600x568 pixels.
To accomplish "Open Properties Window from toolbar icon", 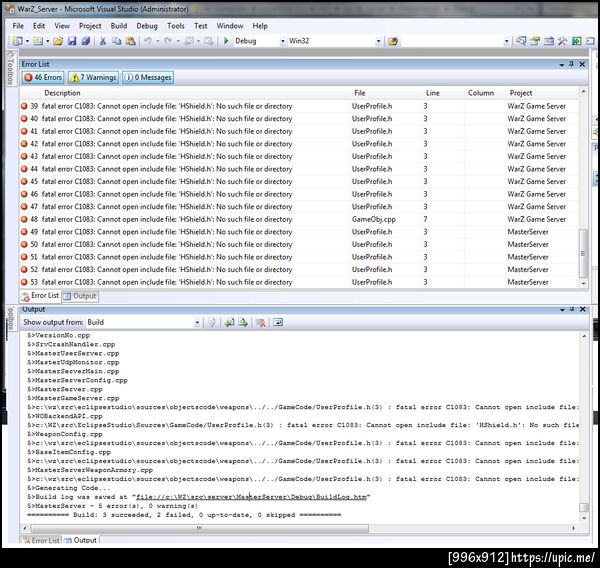I will [x=535, y=41].
